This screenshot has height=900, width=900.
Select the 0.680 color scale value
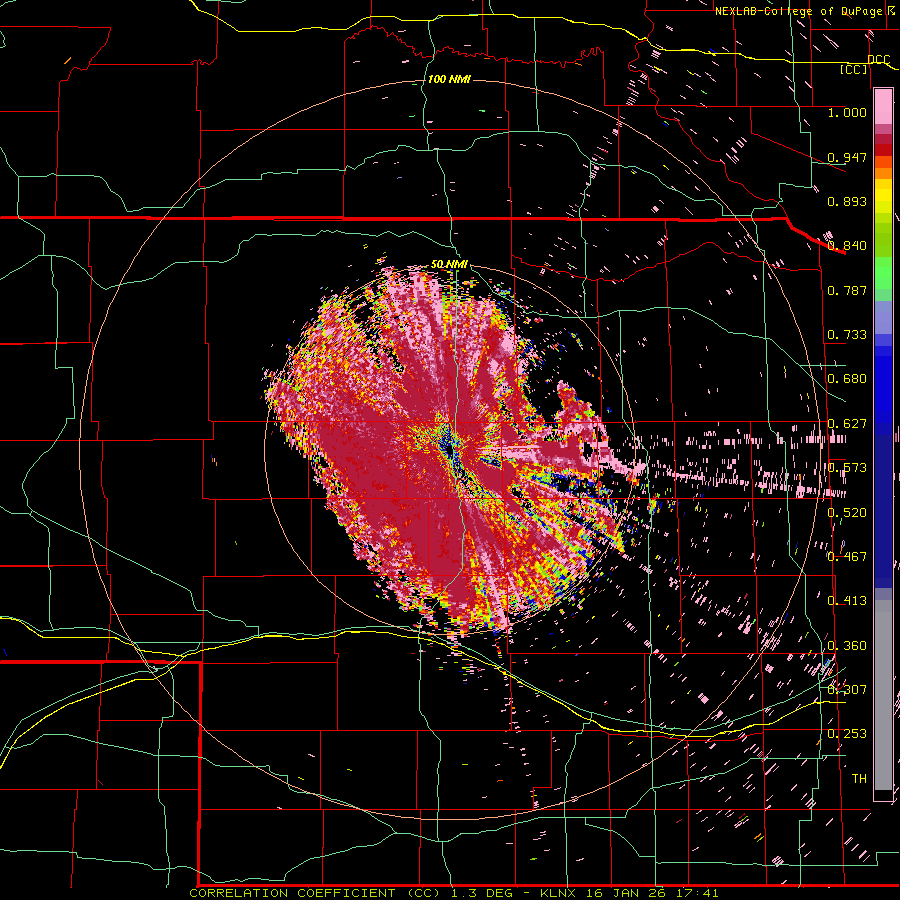coord(847,379)
